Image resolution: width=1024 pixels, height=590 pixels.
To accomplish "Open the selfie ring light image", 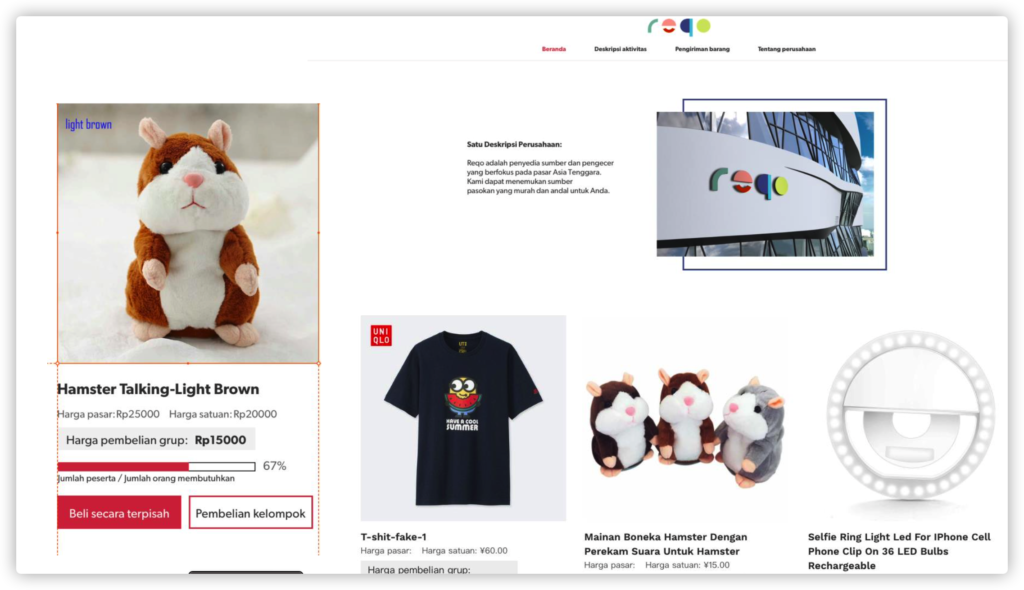I will pyautogui.click(x=910, y=418).
